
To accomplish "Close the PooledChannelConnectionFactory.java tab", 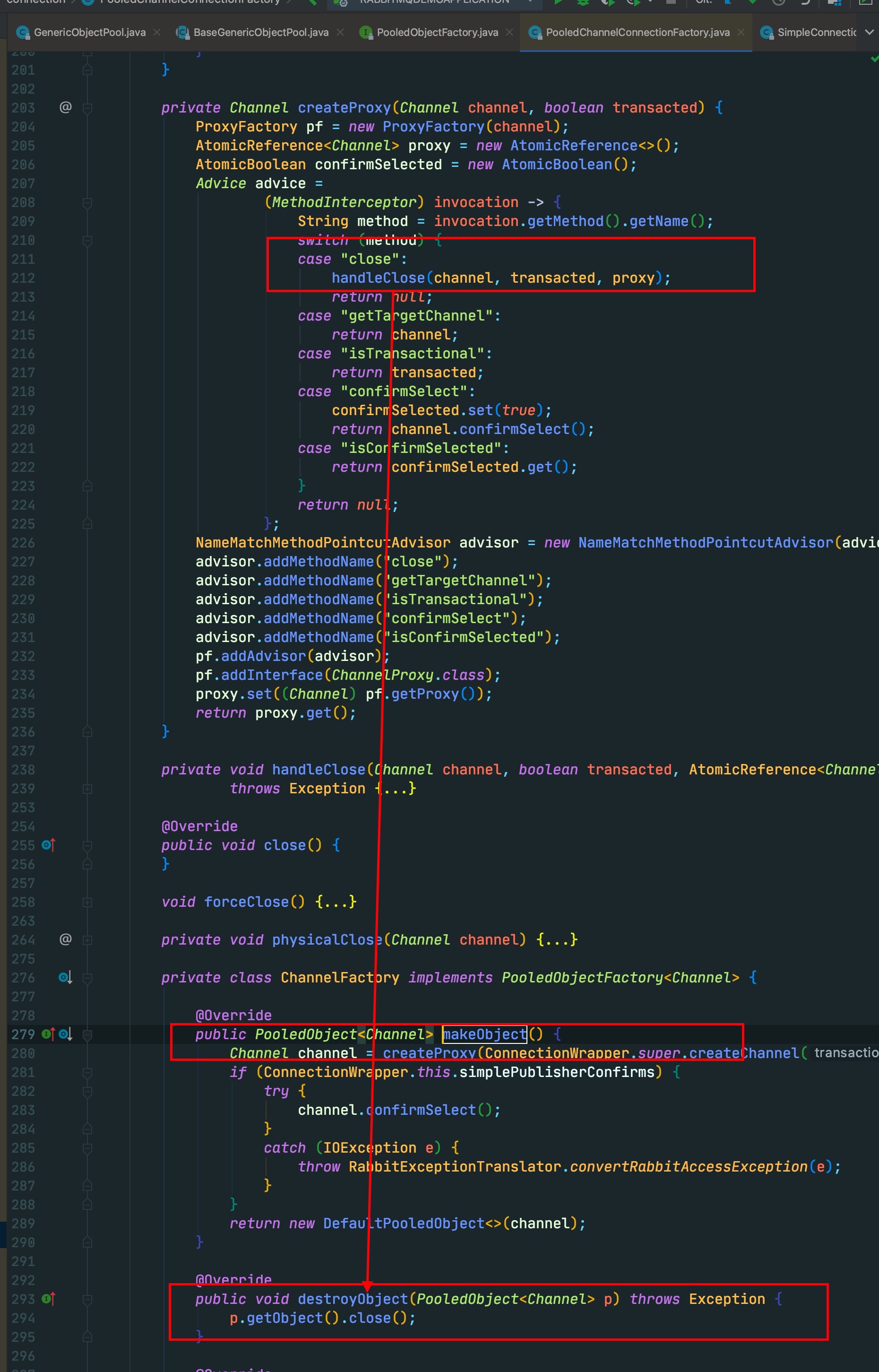I will 741,33.
